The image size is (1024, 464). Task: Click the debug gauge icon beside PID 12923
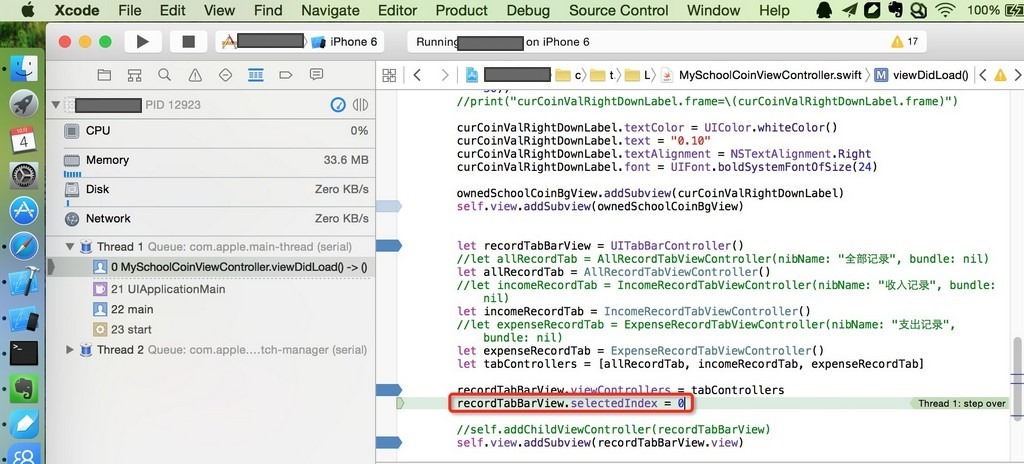click(338, 105)
